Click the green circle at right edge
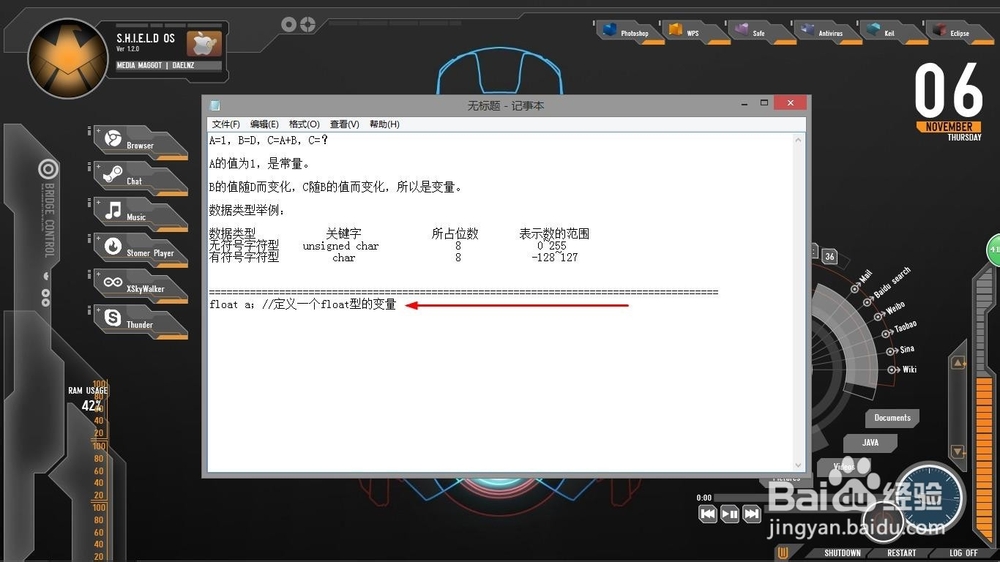Viewport: 1000px width, 562px height. (994, 249)
